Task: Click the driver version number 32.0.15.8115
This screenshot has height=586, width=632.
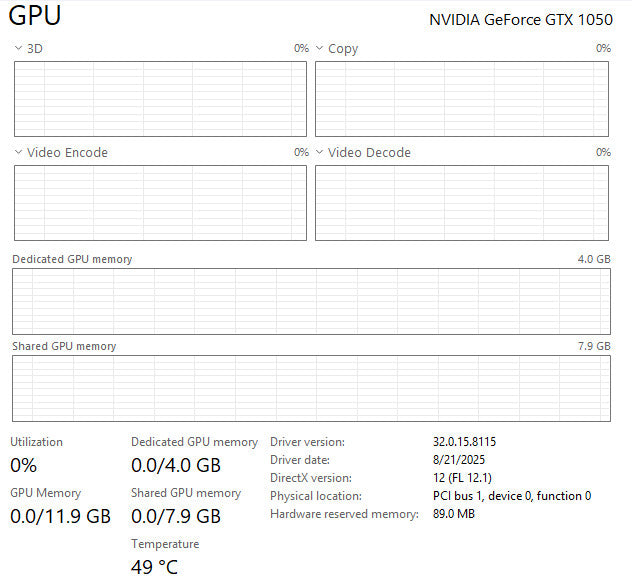Action: pos(464,442)
